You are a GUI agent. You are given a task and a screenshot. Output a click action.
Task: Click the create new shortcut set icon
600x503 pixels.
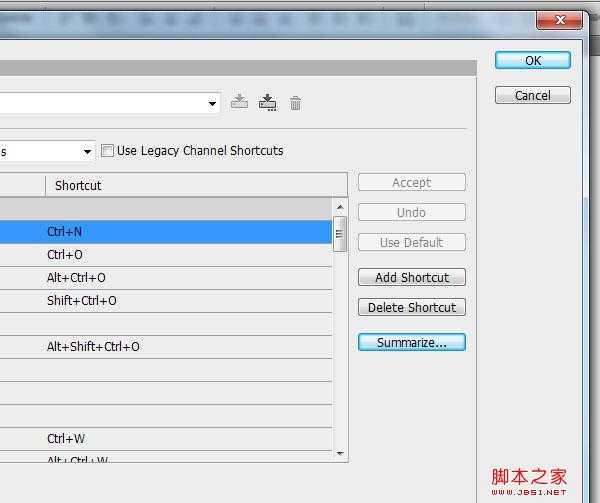click(x=267, y=102)
